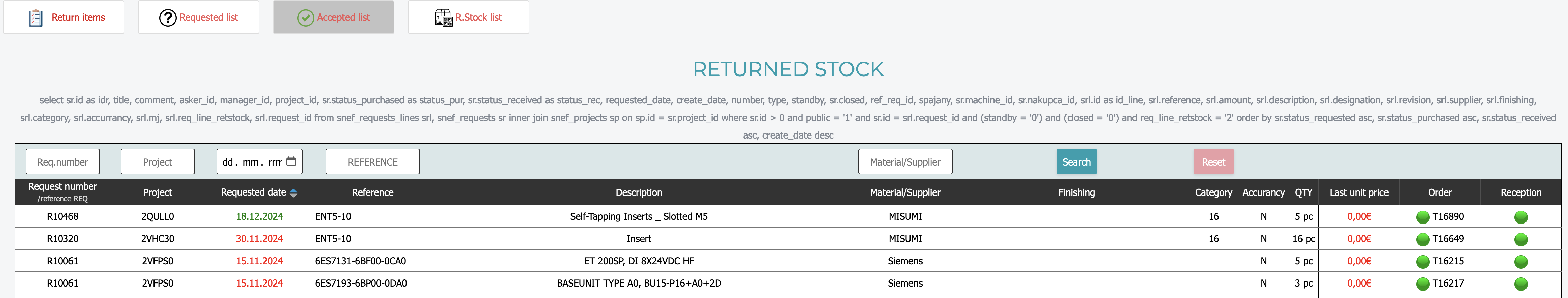Open the calendar picker in date field
The width and height of the screenshot is (1568, 298).
[291, 162]
